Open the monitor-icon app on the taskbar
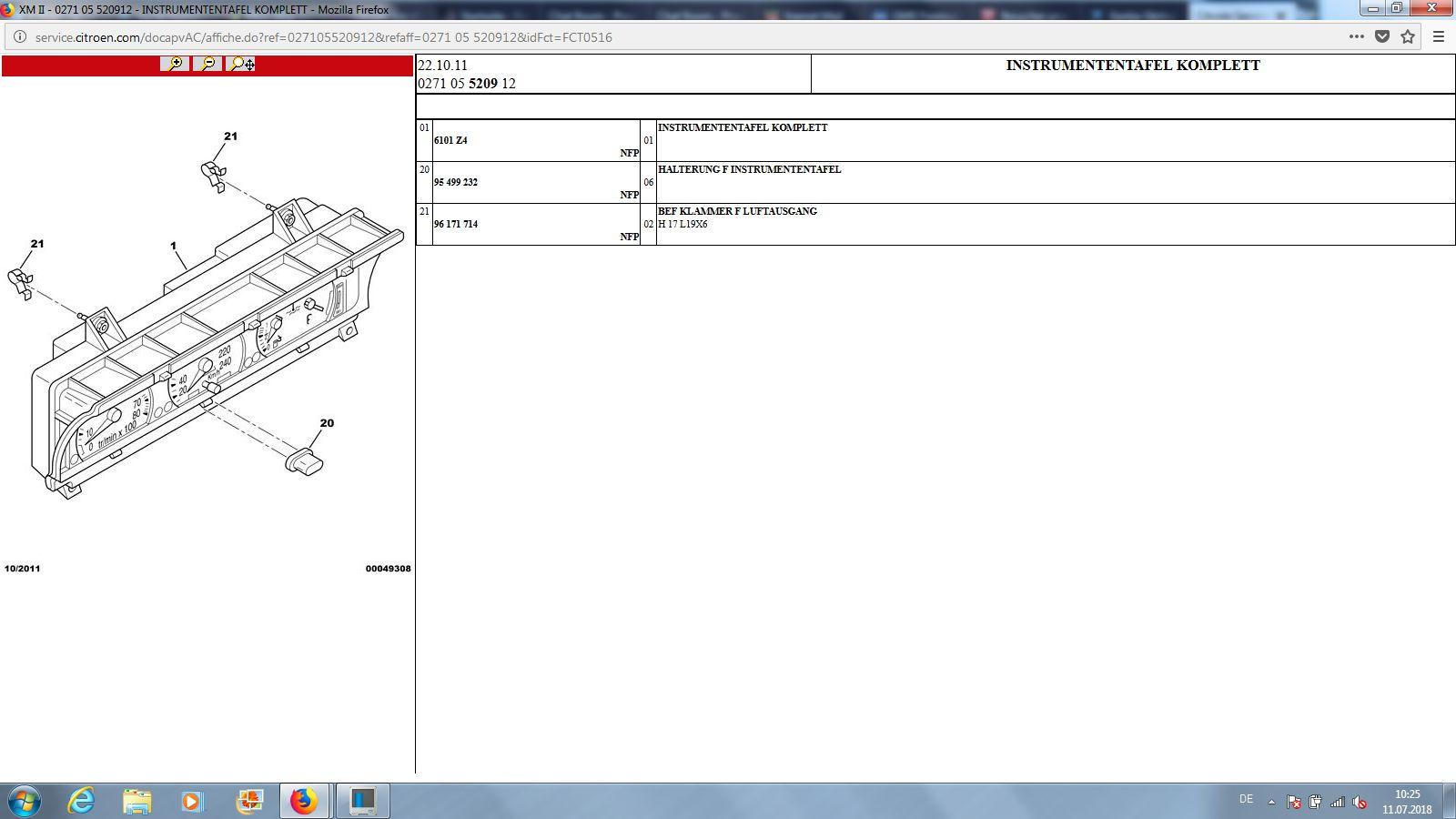The height and width of the screenshot is (819, 1456). coord(362,801)
